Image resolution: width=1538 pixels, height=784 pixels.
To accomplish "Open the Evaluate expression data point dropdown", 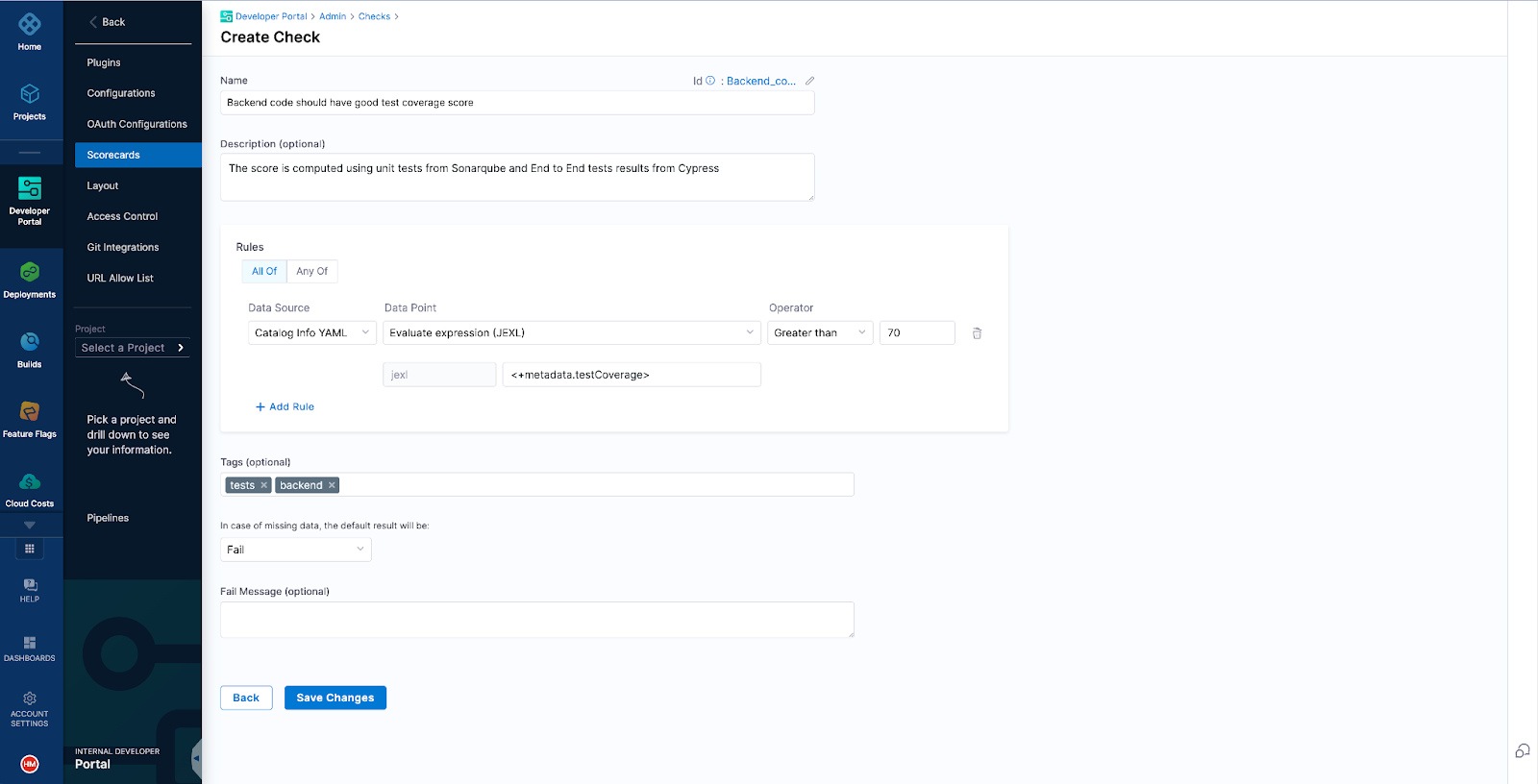I will (572, 332).
